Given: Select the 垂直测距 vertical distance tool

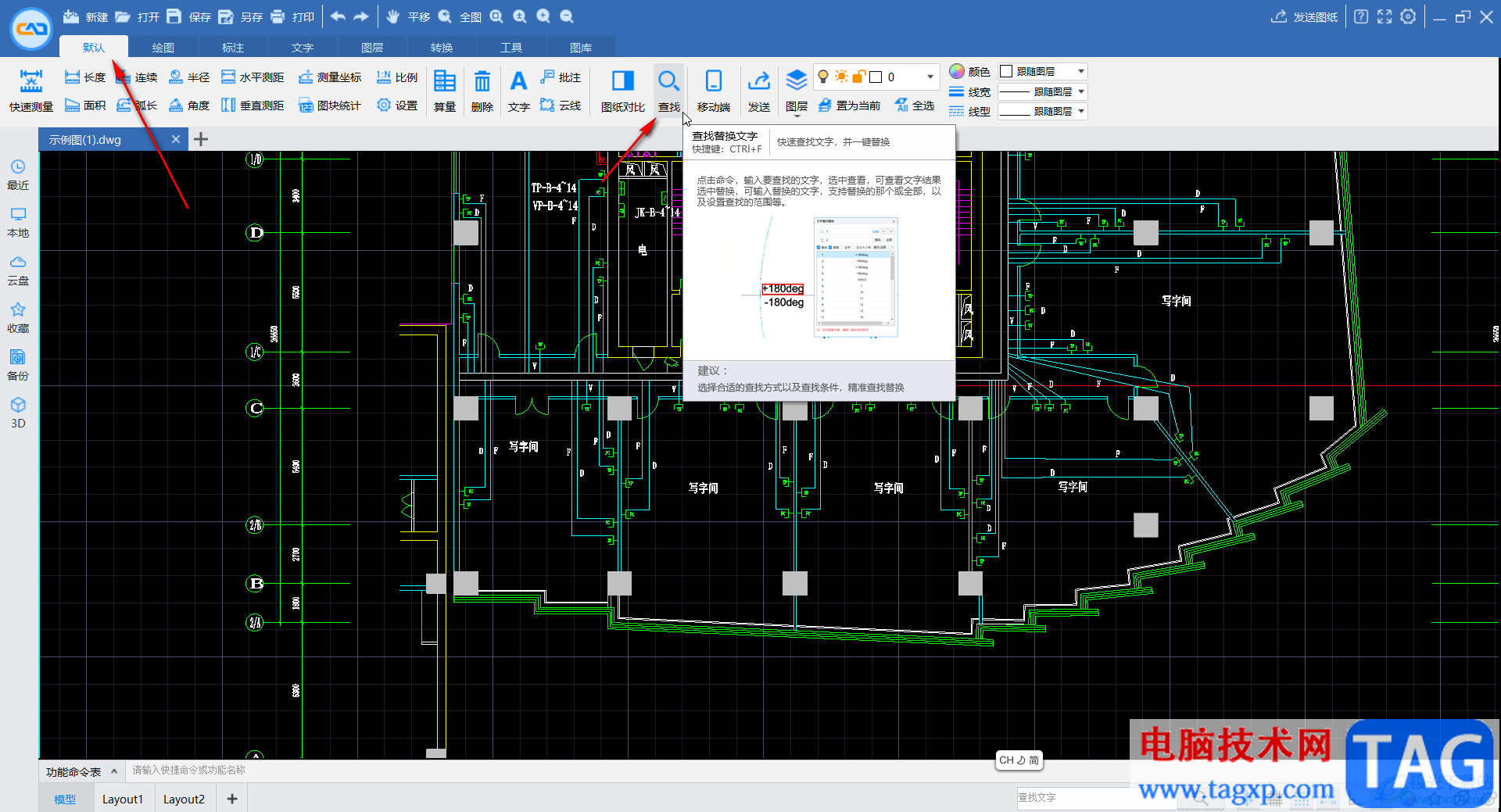Looking at the screenshot, I should tap(253, 106).
